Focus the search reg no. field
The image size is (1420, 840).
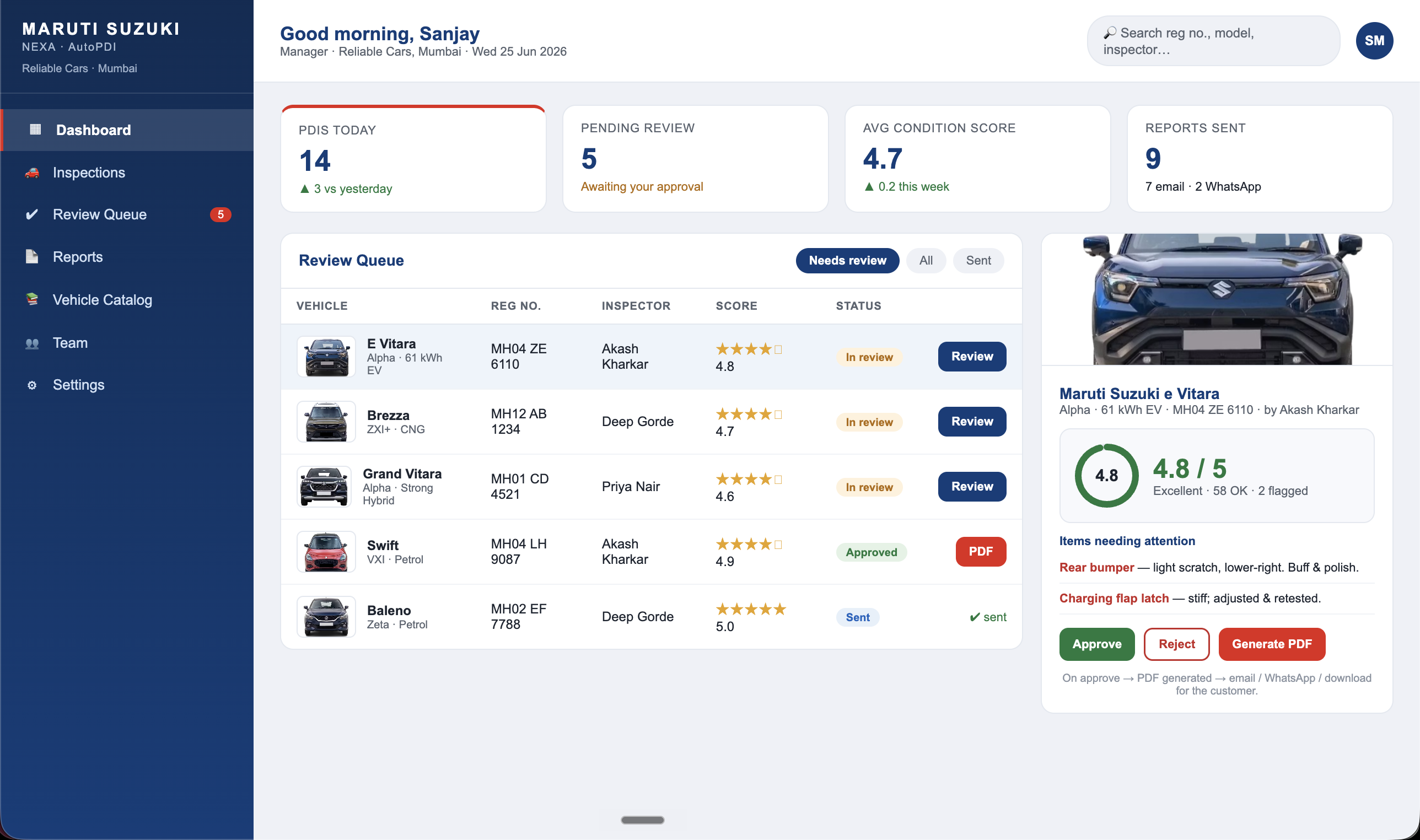[x=1213, y=41]
